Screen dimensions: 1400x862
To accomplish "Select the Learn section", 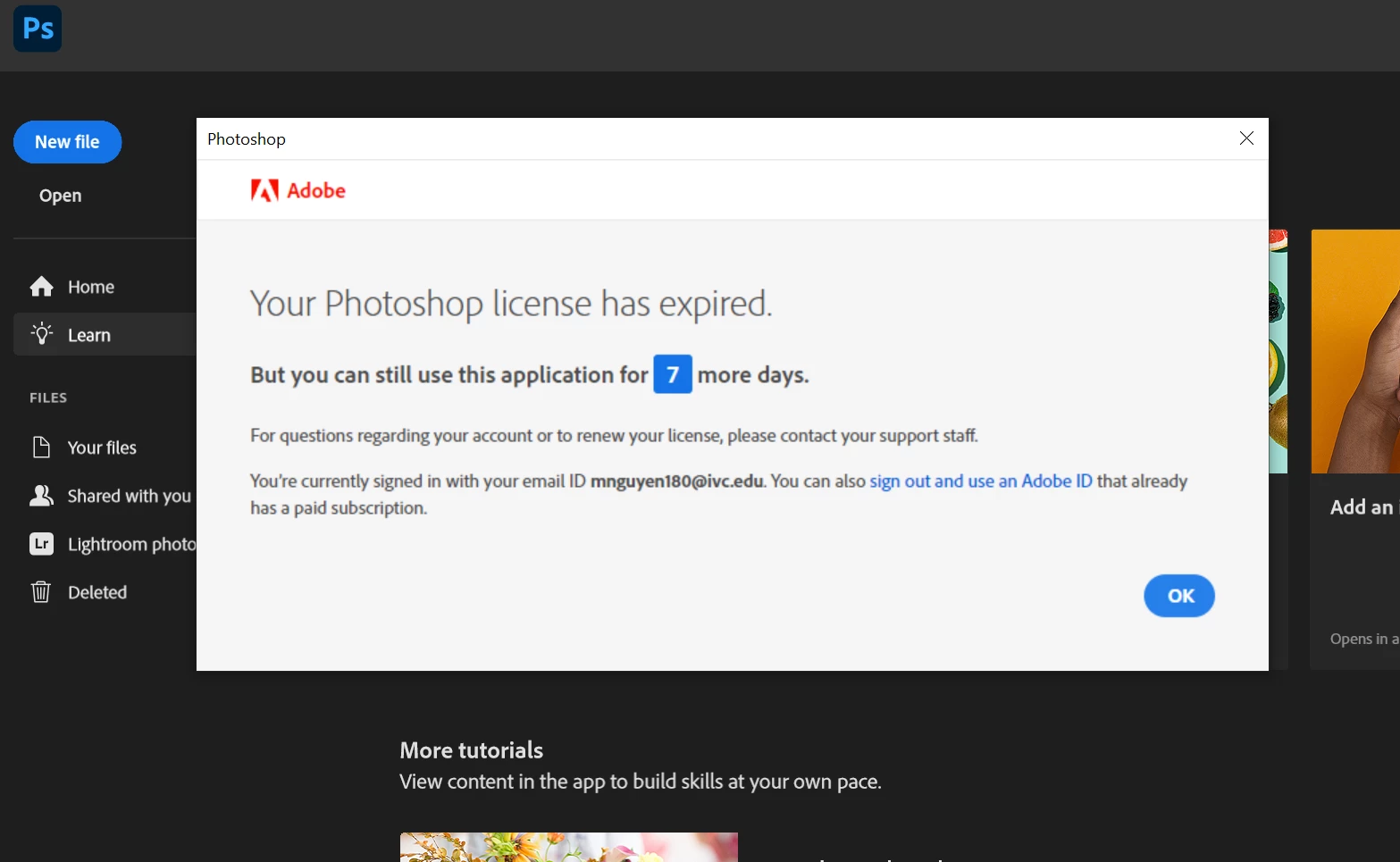I will click(105, 334).
